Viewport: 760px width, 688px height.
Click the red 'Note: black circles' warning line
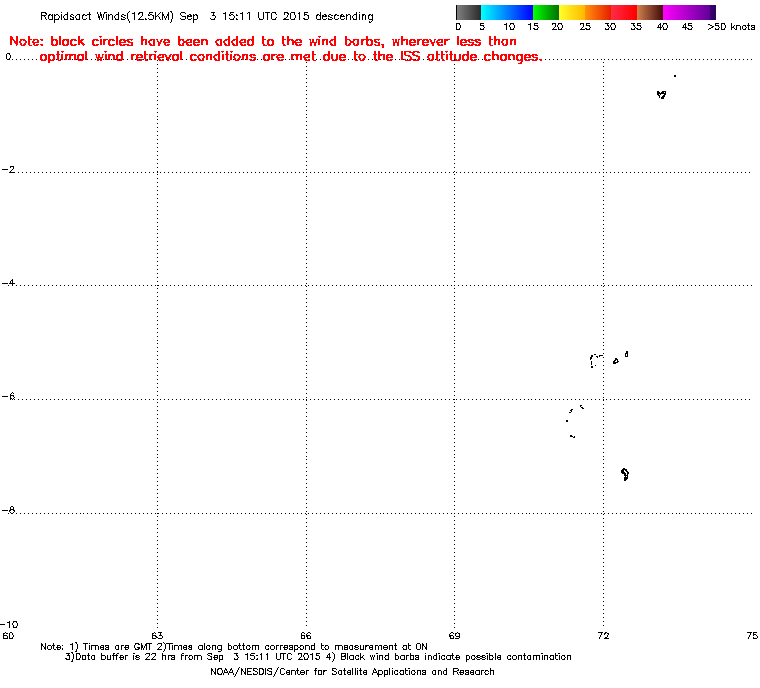263,41
